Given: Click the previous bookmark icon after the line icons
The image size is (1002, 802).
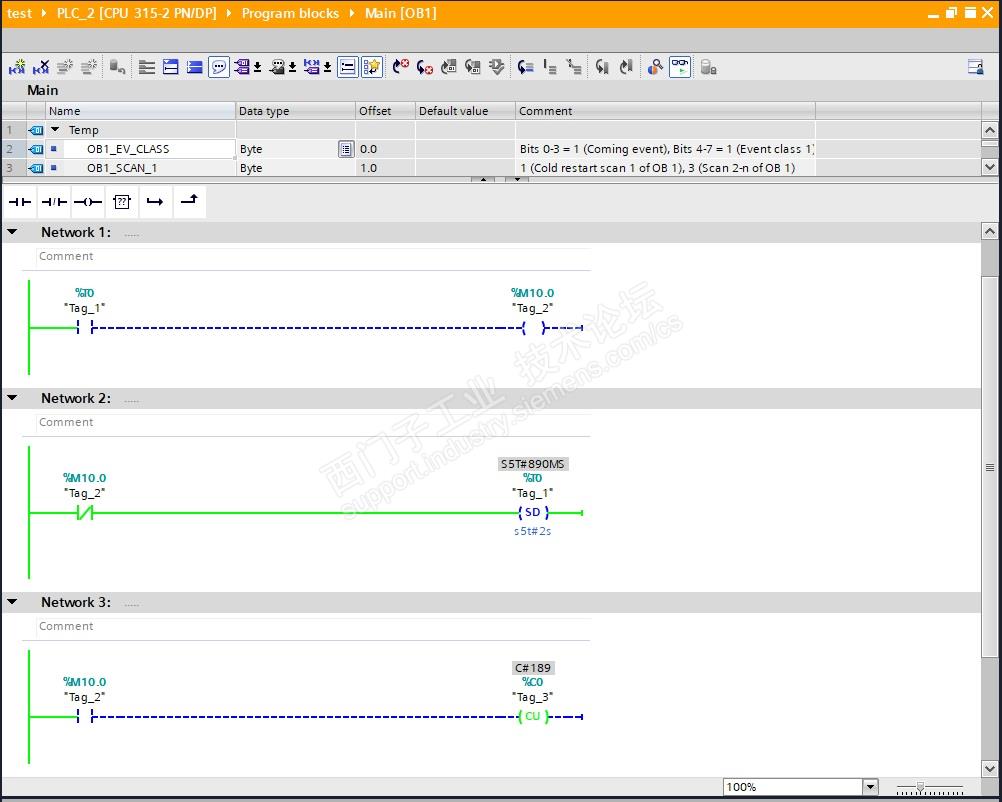Looking at the screenshot, I should [602, 66].
